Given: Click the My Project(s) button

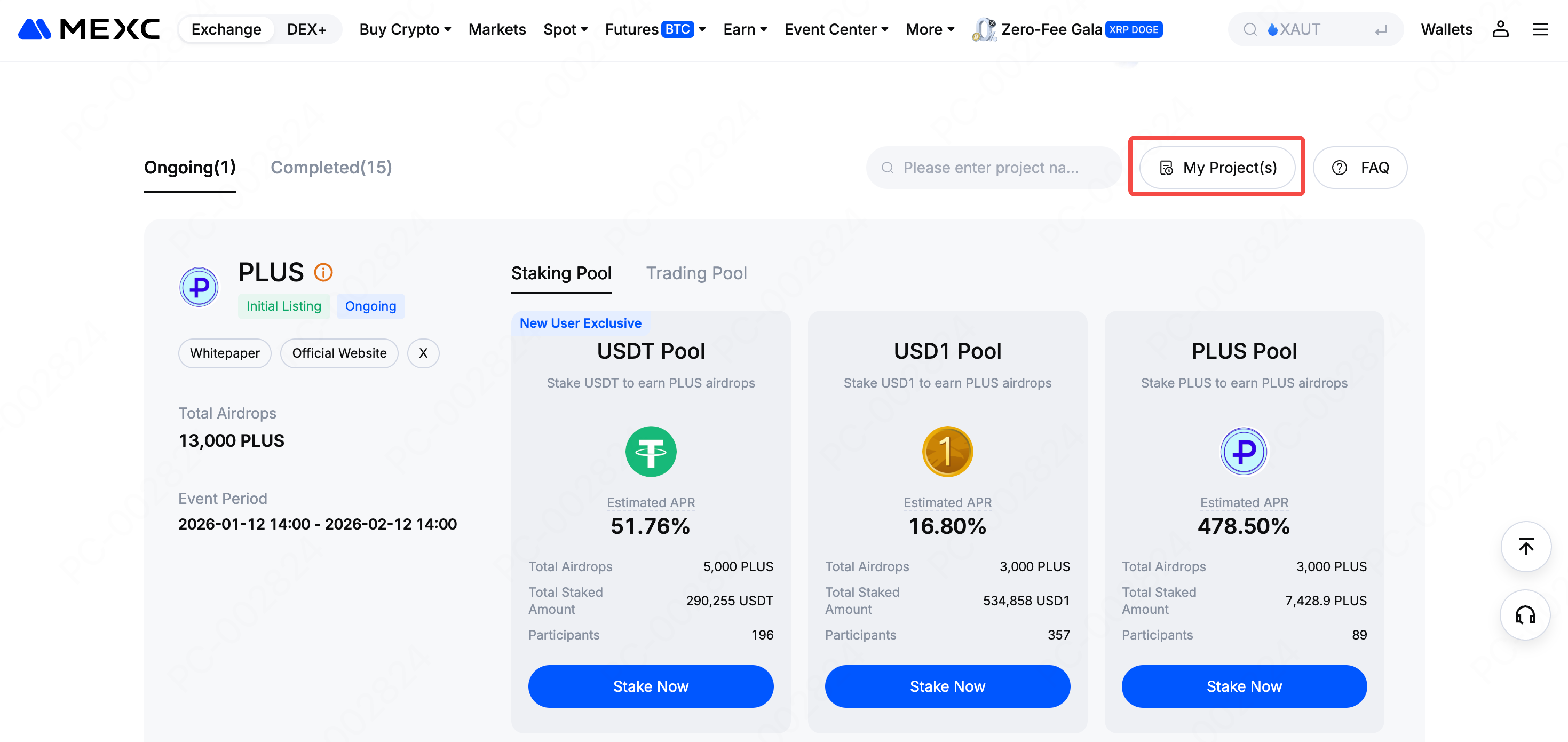Looking at the screenshot, I should click(1217, 168).
